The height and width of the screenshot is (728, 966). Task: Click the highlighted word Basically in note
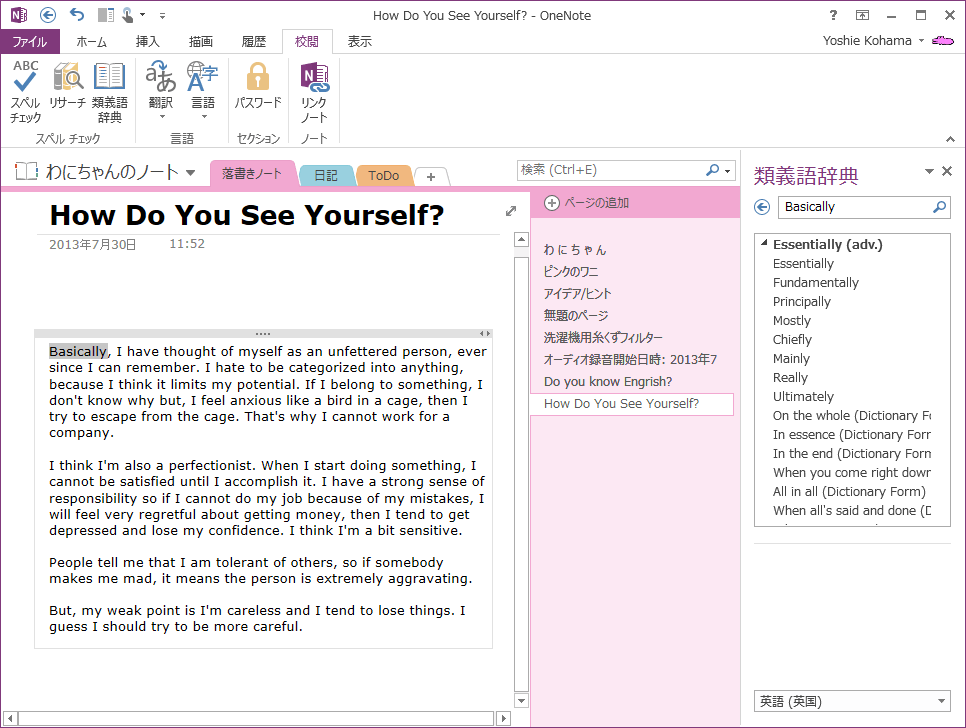78,351
